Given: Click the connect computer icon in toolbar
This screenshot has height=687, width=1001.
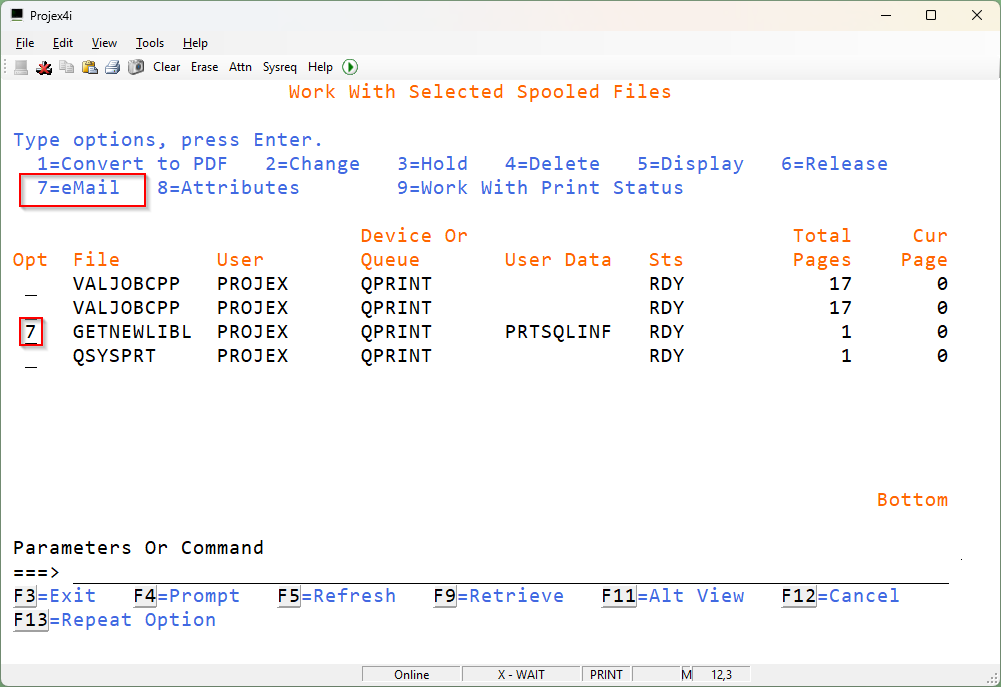Looking at the screenshot, I should [x=21, y=67].
